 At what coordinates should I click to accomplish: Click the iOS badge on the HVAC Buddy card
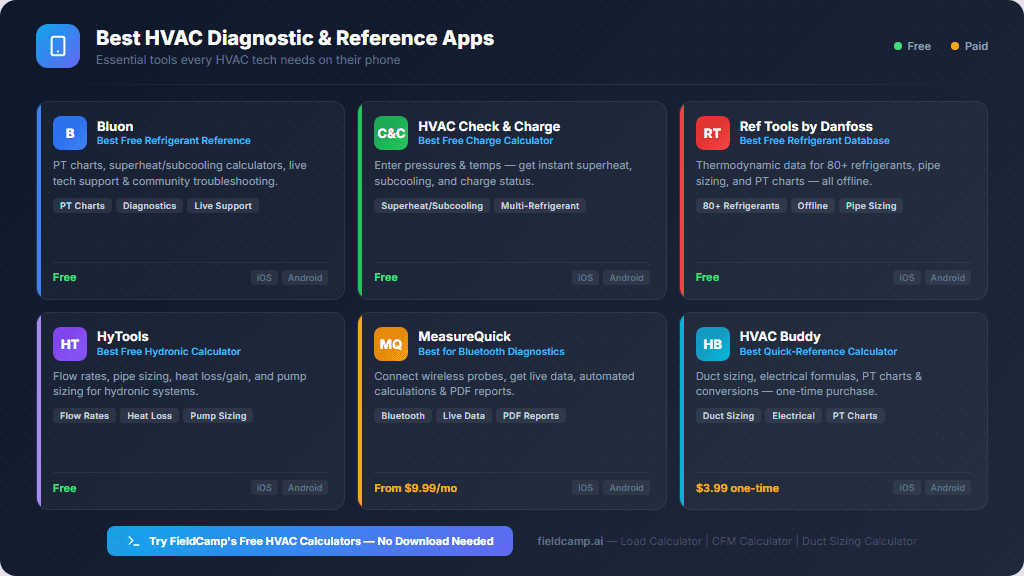coord(906,487)
